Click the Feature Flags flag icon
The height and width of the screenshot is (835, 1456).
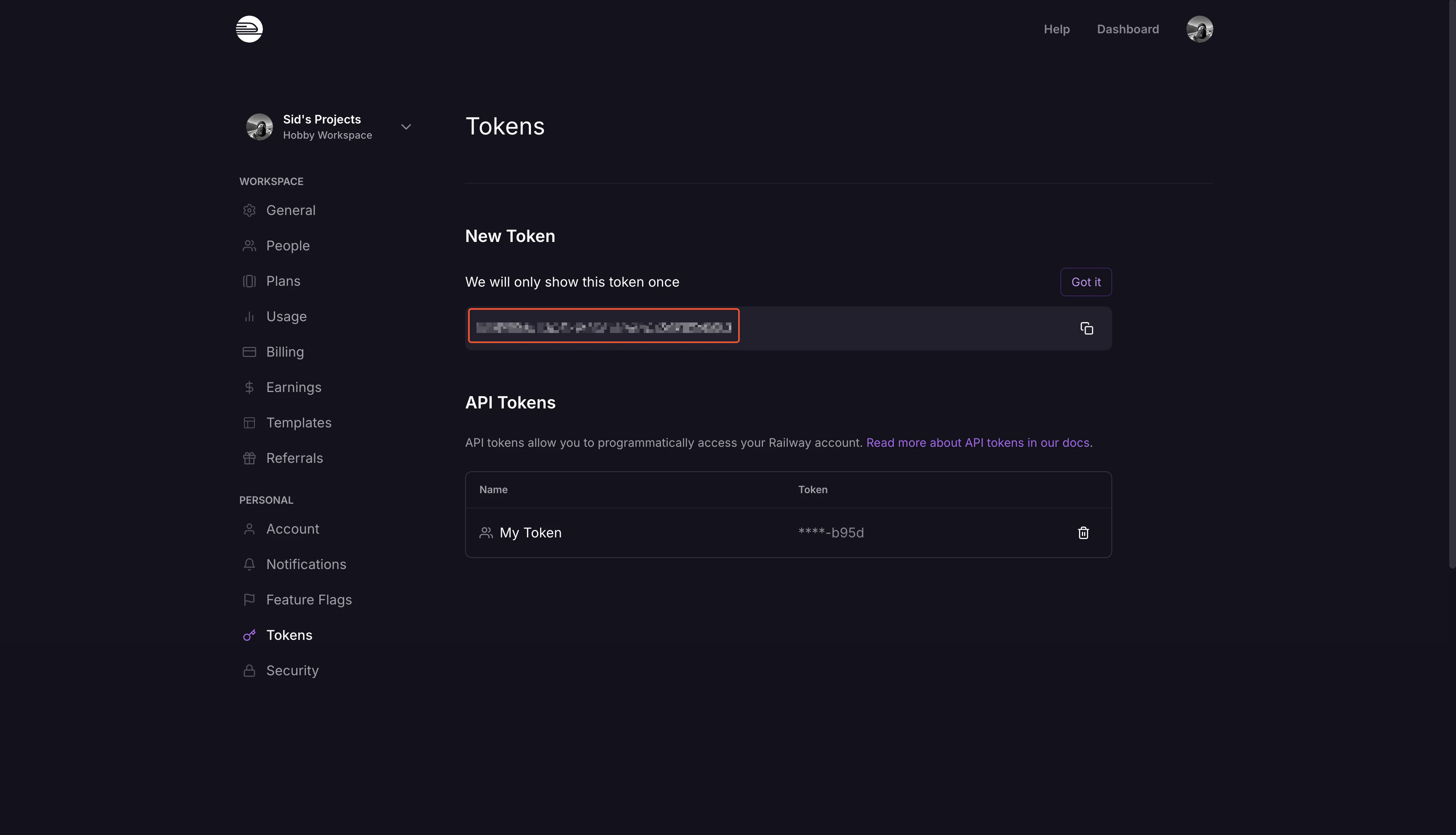[x=249, y=600]
